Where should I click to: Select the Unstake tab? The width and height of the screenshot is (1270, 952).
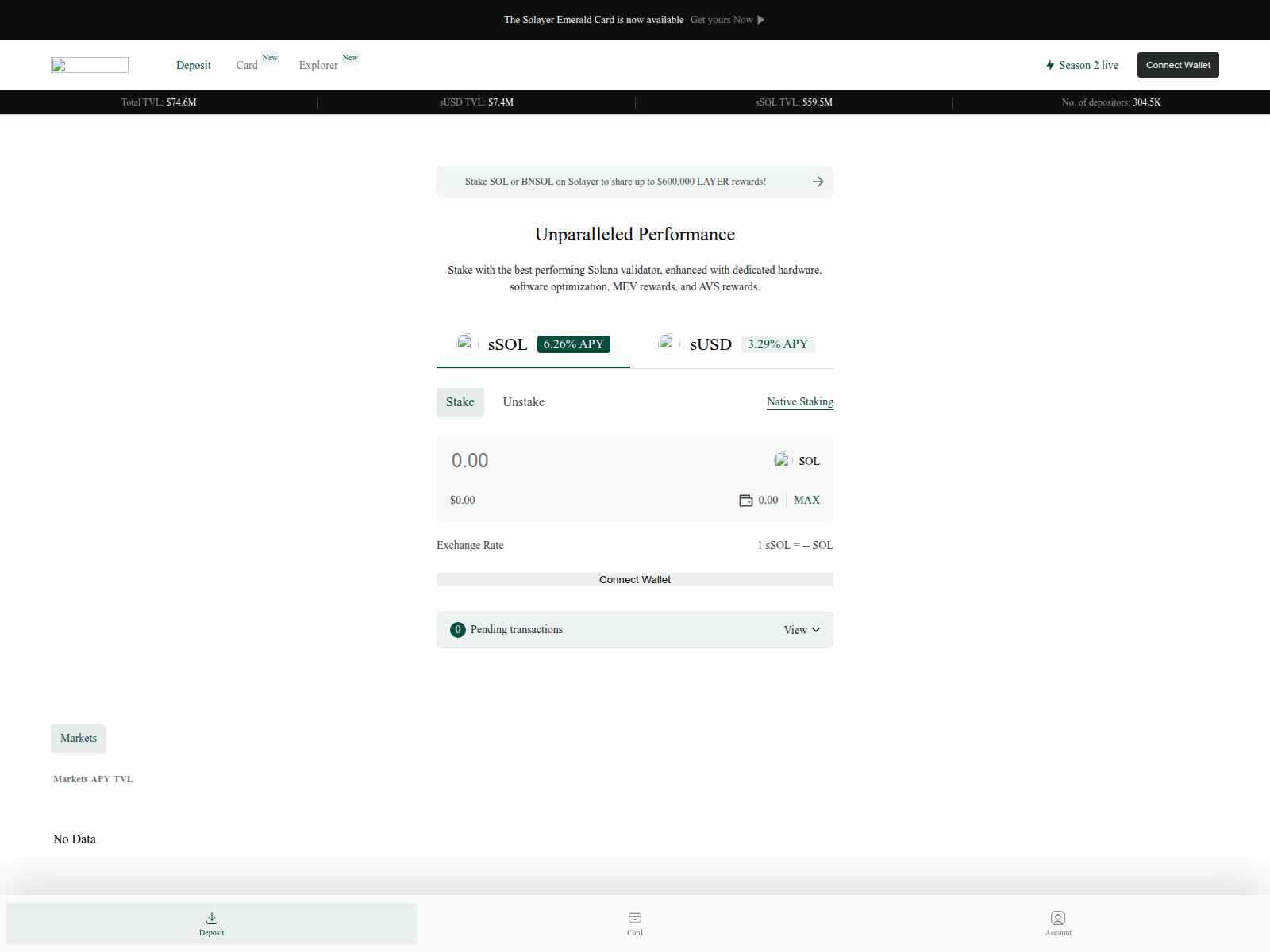tap(524, 402)
